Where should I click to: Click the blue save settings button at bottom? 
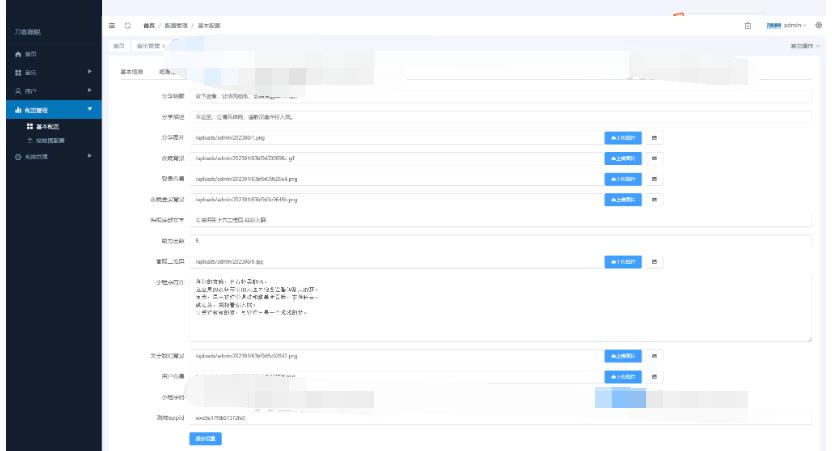pos(203,437)
